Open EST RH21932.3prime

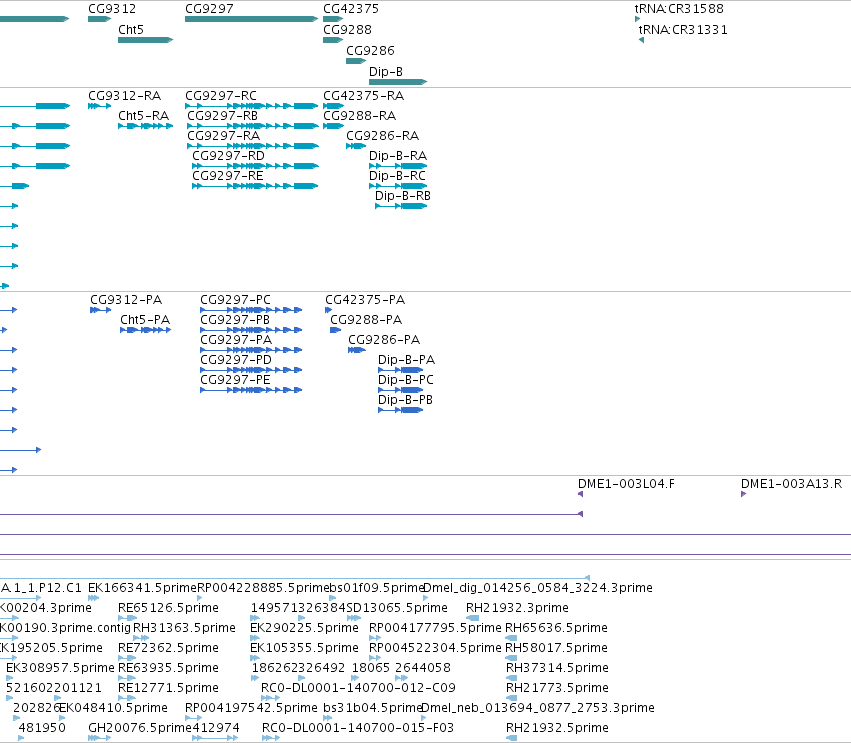pyautogui.click(x=517, y=608)
